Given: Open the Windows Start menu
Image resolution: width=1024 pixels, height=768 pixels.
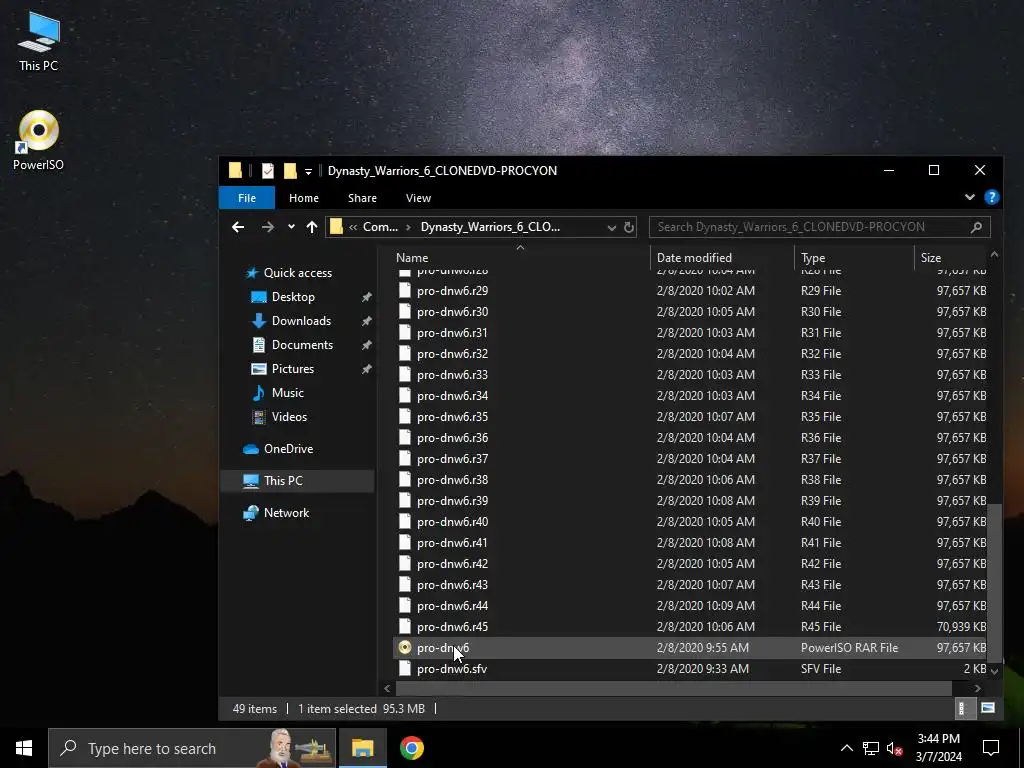Looking at the screenshot, I should (x=24, y=748).
